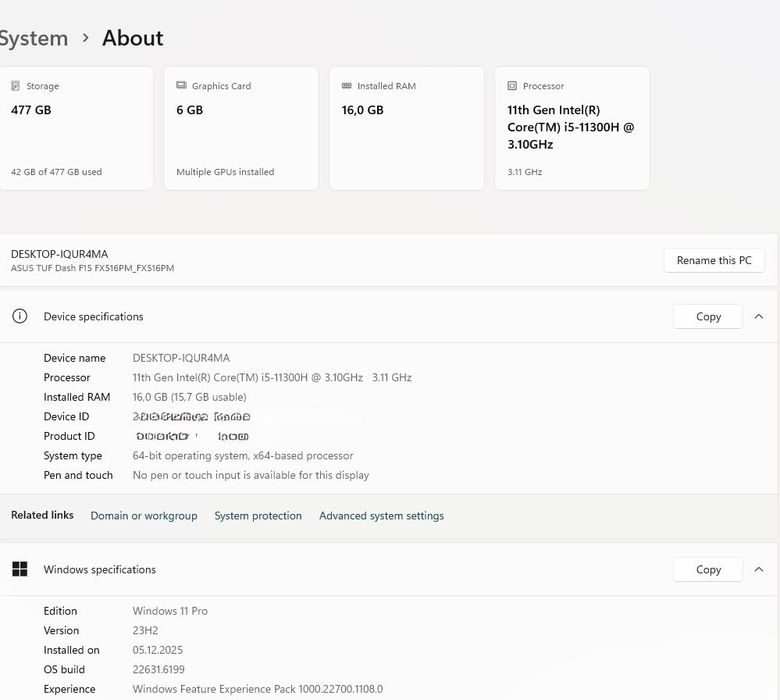Copy the Windows specifications
Image resolution: width=780 pixels, height=700 pixels.
(x=708, y=569)
